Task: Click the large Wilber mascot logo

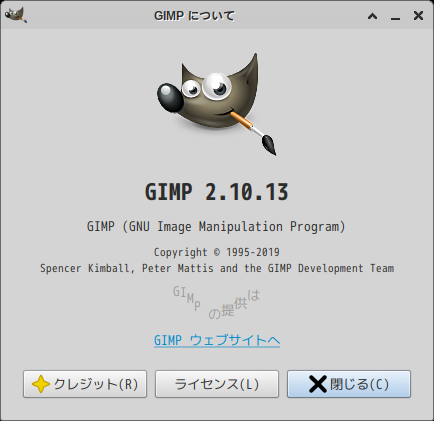Action: (x=217, y=104)
